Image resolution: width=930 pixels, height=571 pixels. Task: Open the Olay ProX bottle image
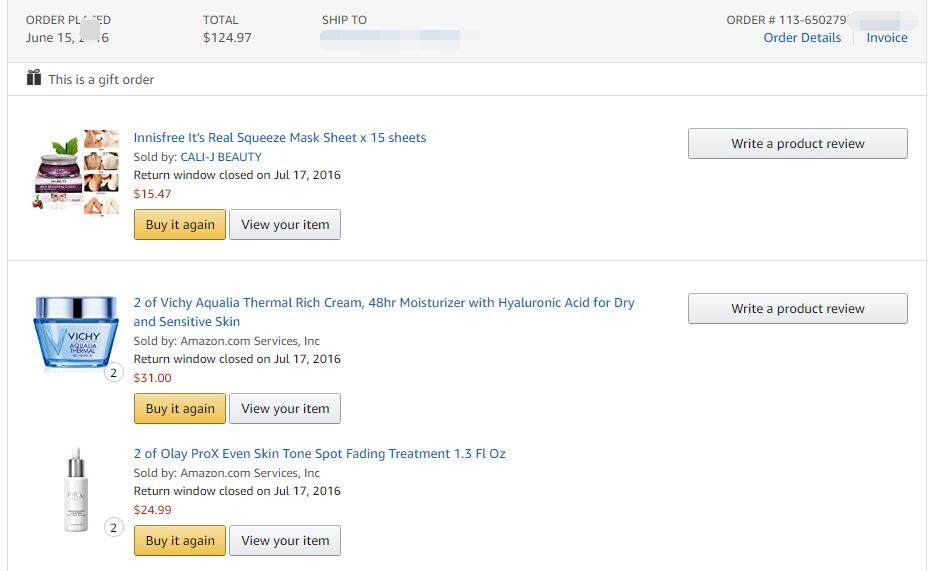click(x=76, y=490)
